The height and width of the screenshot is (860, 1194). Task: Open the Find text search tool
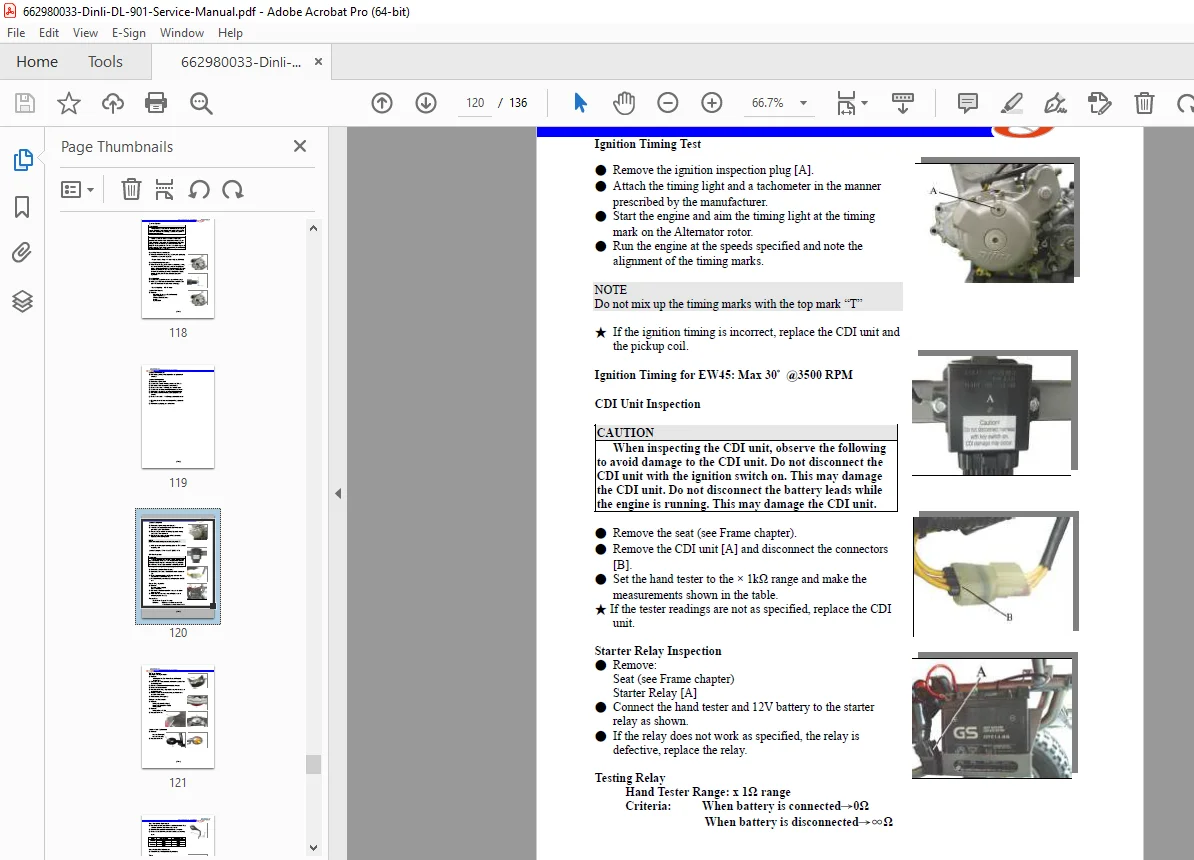point(201,103)
